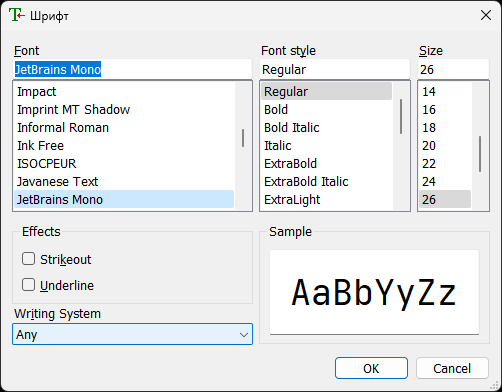This screenshot has height=392, width=502.
Task: Enable the Strikeout checkbox
Action: click(x=28, y=259)
